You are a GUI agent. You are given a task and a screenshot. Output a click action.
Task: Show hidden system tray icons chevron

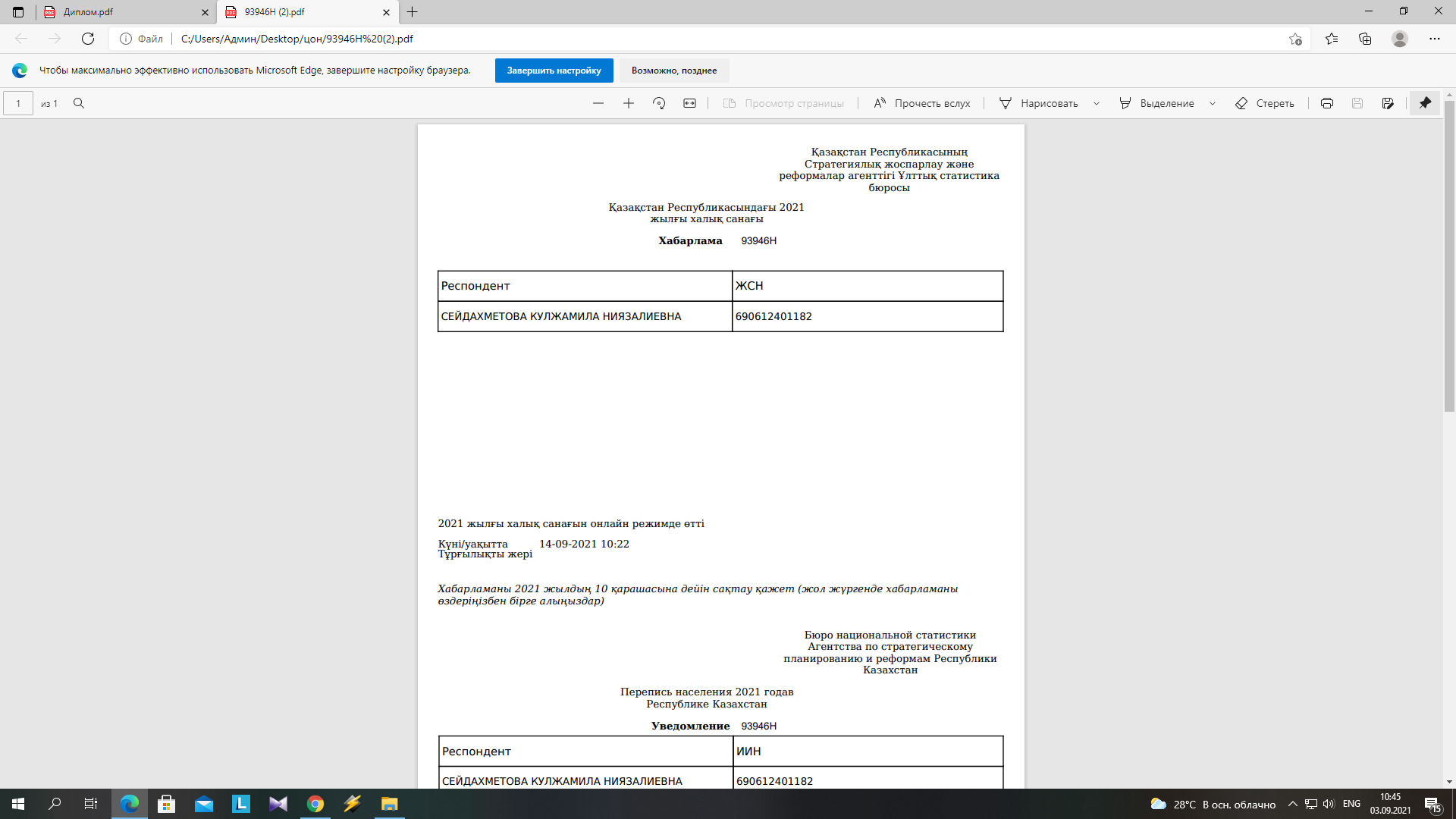(x=1293, y=804)
